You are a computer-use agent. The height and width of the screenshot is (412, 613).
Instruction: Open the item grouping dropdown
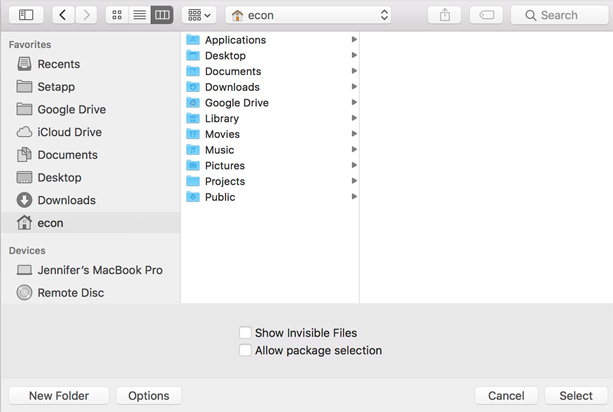point(199,15)
